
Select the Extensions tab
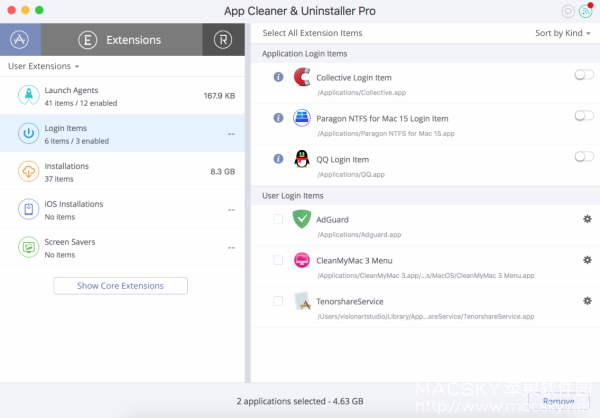(122, 39)
